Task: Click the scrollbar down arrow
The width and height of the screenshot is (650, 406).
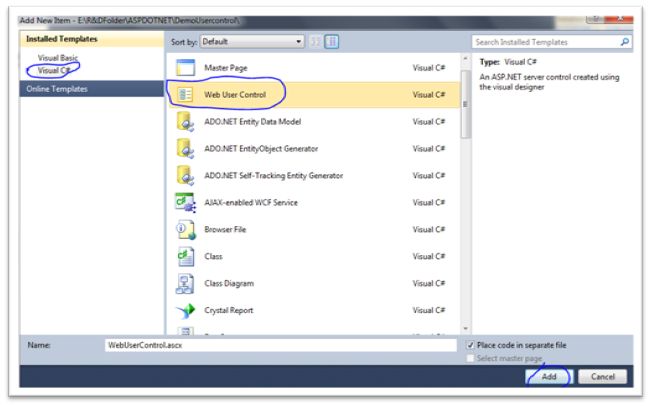Action: tap(466, 329)
